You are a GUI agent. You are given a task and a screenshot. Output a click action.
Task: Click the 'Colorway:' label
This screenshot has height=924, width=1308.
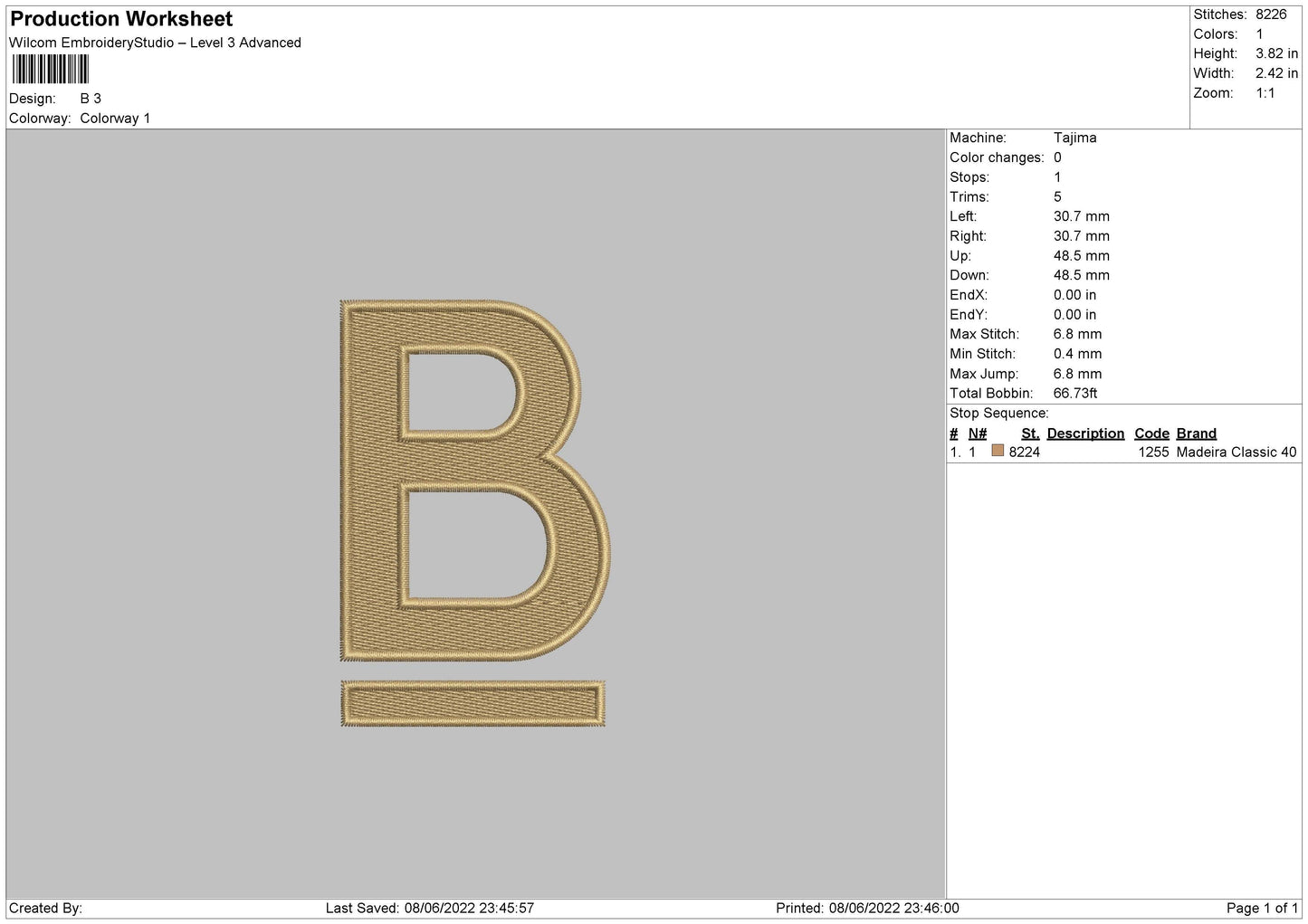point(40,119)
